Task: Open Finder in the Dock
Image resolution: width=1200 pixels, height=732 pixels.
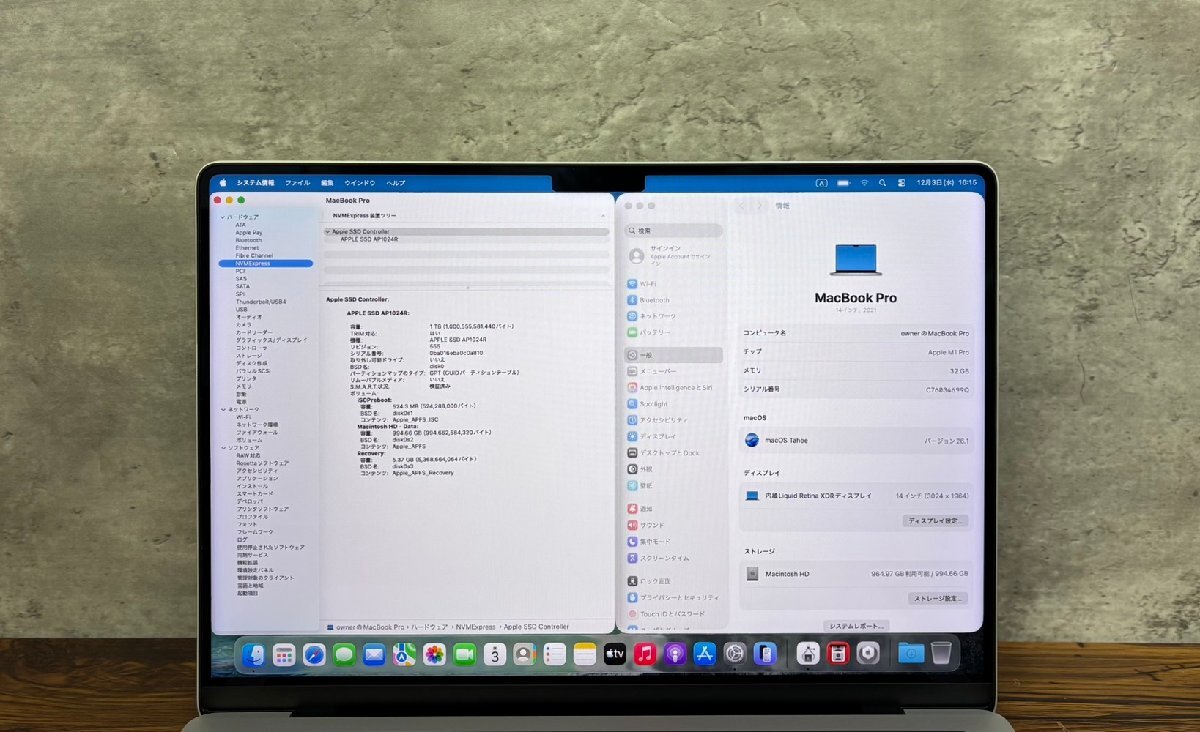Action: (254, 654)
